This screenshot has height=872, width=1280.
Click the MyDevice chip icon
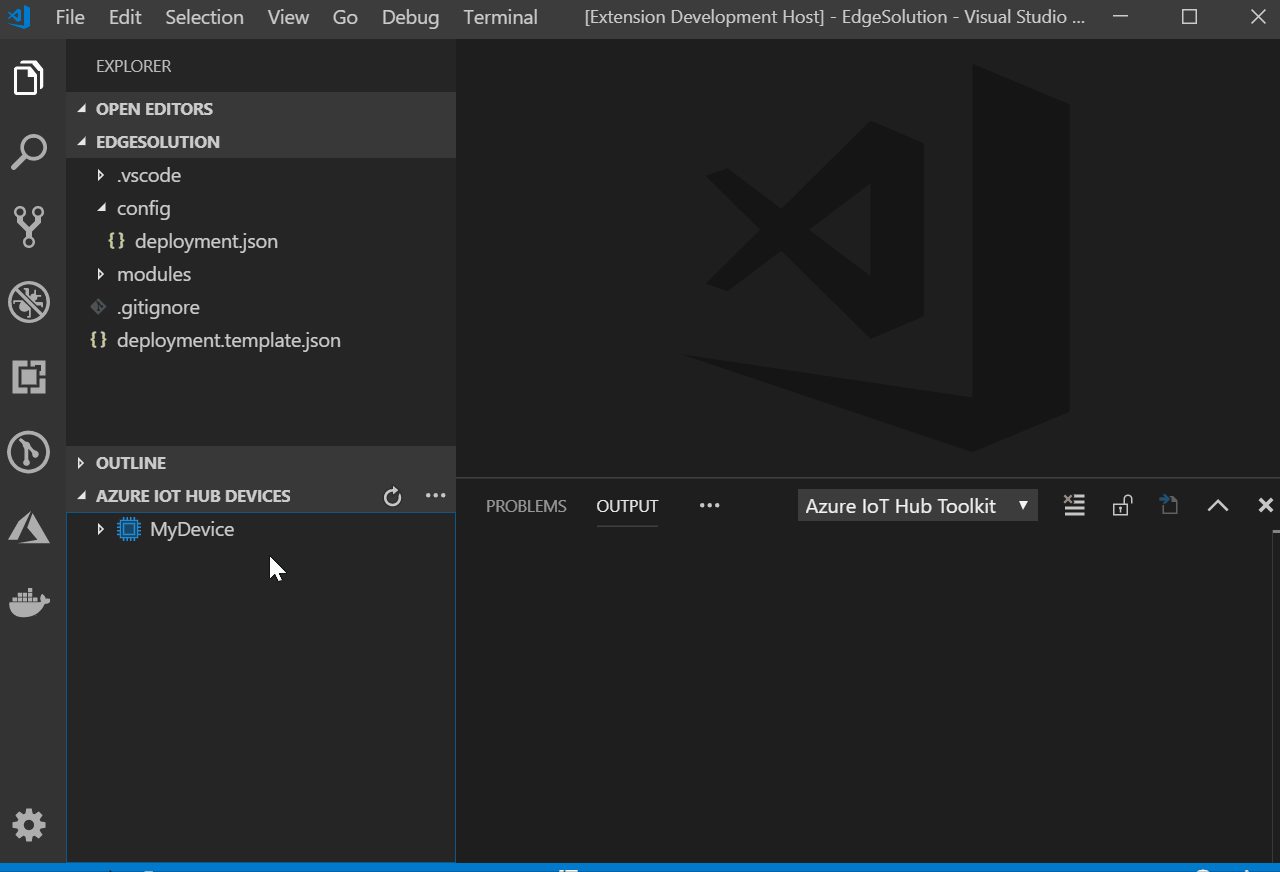128,529
